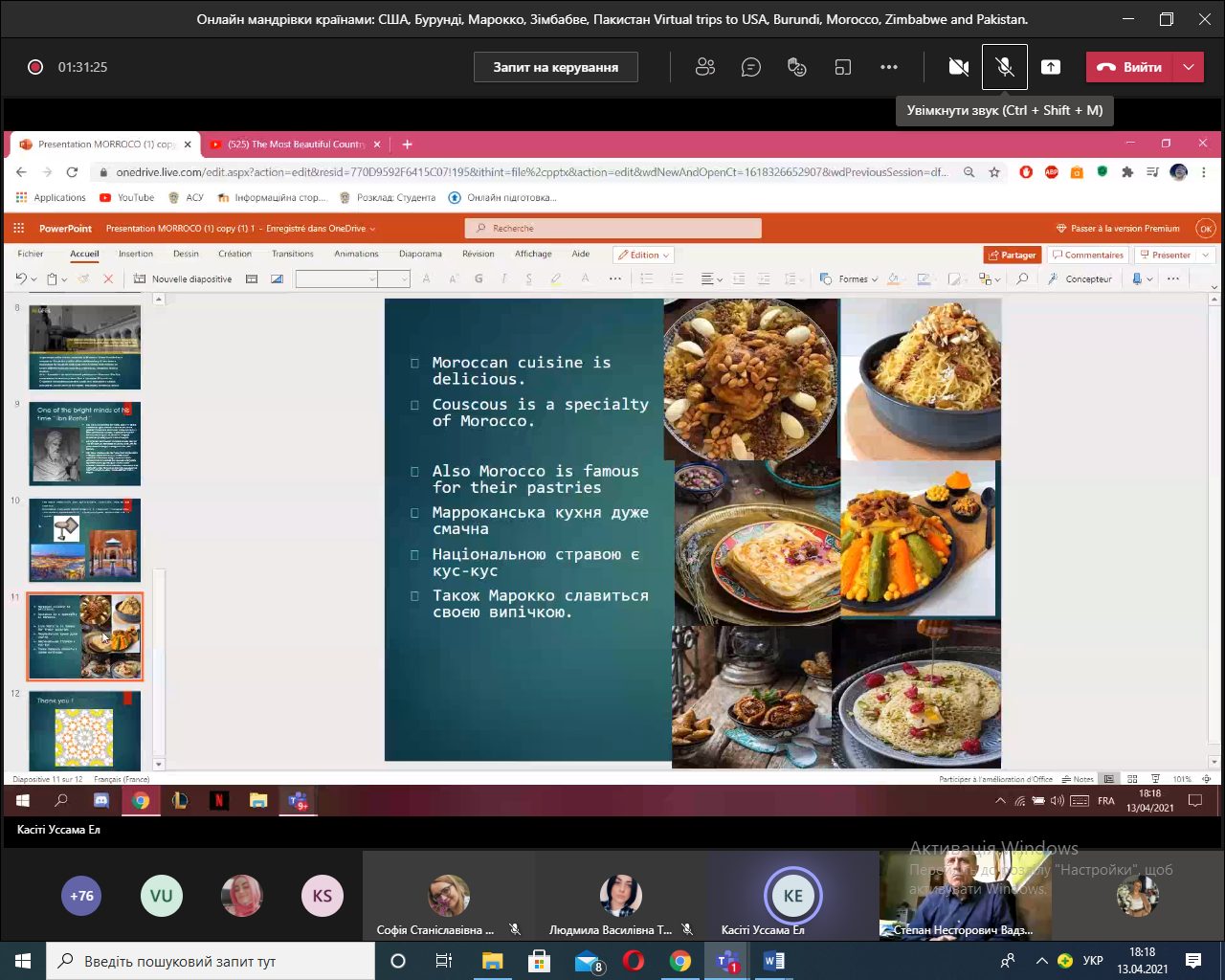Click the Windows taskbar search box
This screenshot has height=980, width=1225.
click(211, 961)
